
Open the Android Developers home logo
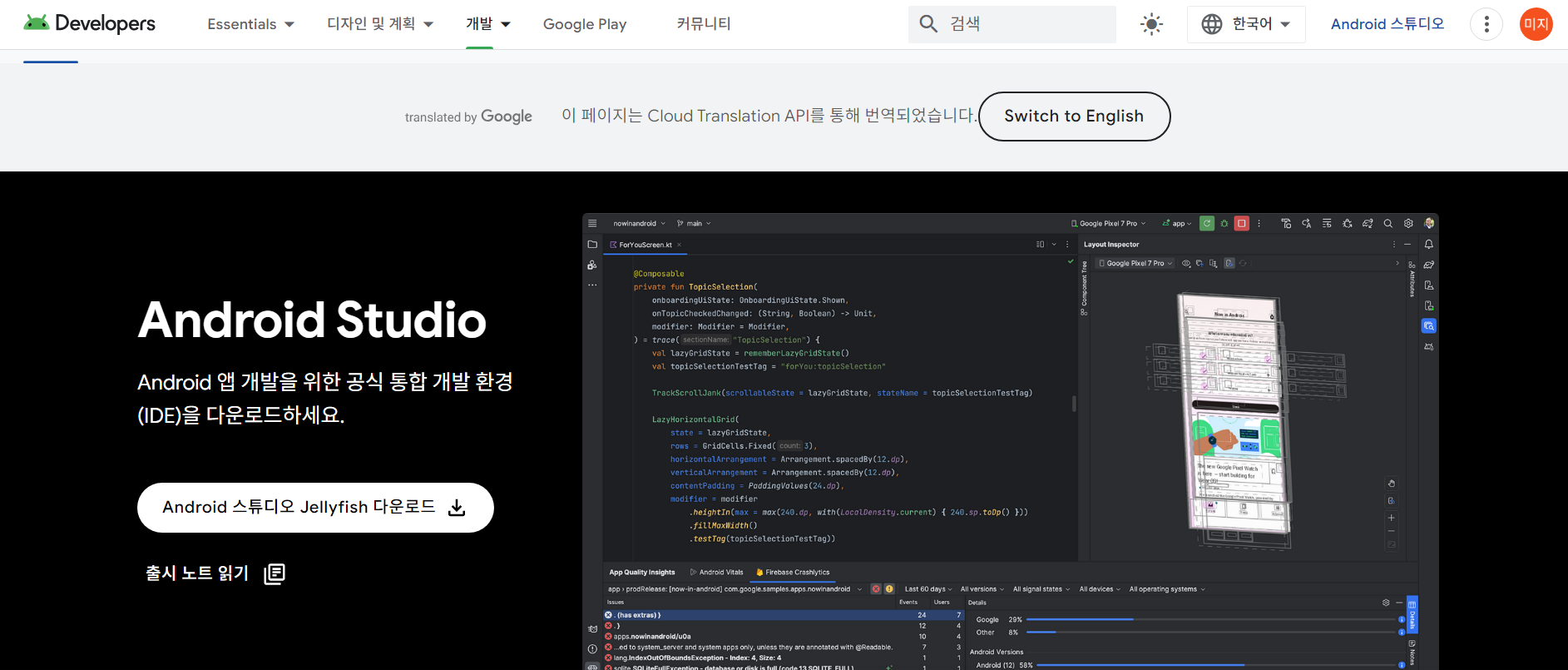coord(89,23)
